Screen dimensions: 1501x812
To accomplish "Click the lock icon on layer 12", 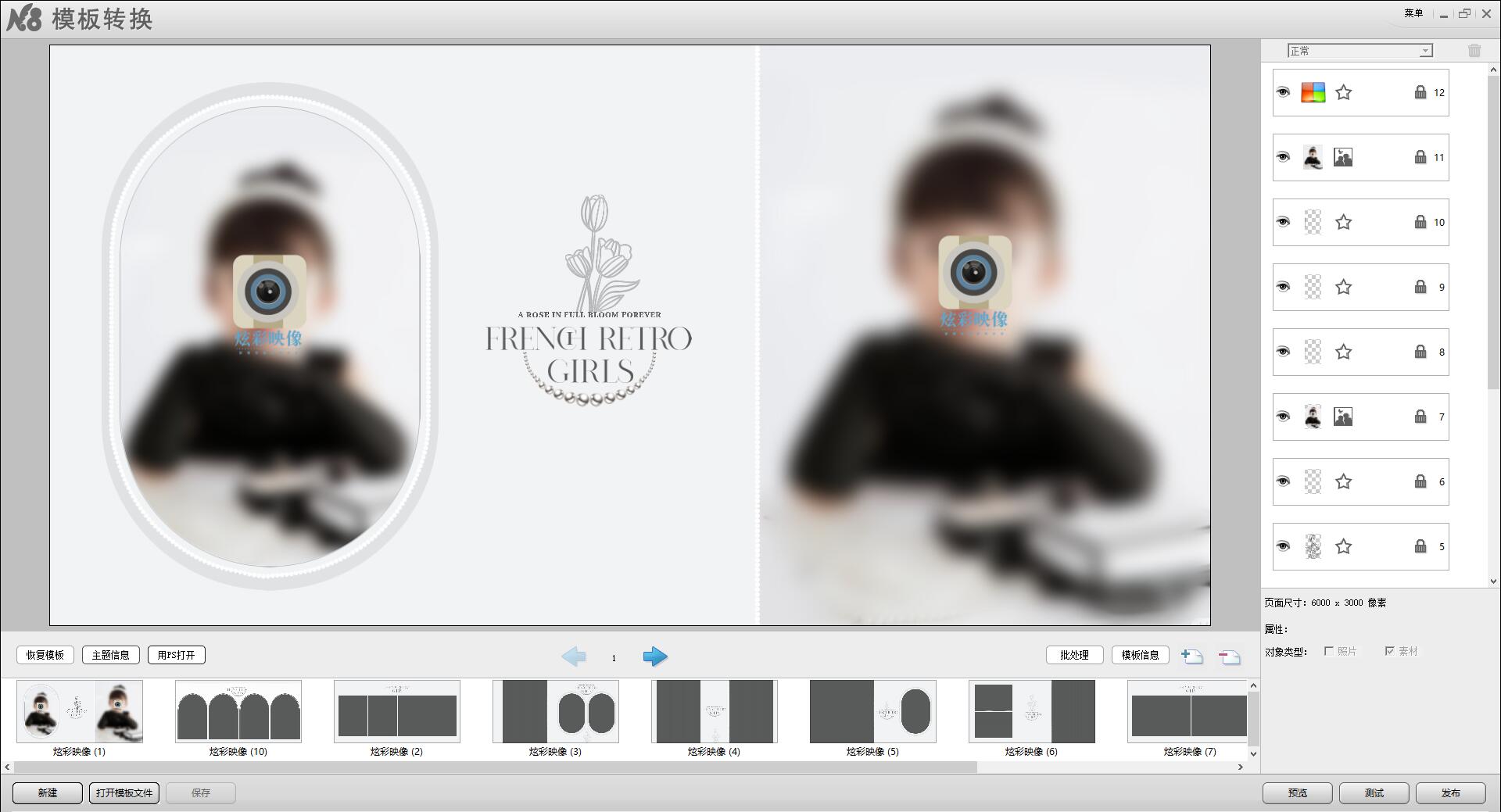I will [x=1420, y=92].
